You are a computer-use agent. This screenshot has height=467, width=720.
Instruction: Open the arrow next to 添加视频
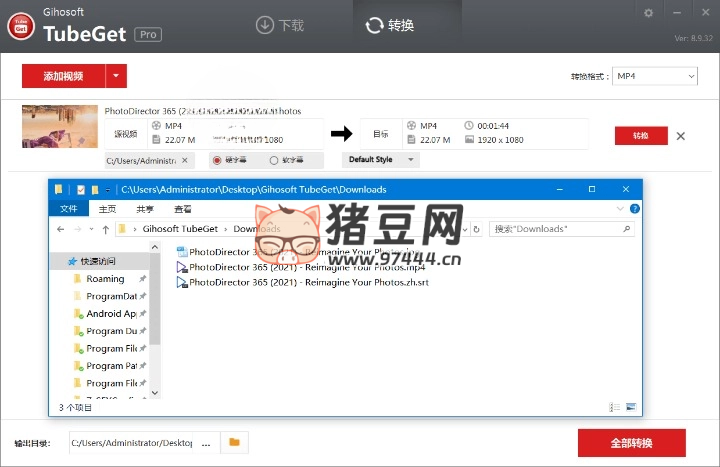click(x=117, y=76)
